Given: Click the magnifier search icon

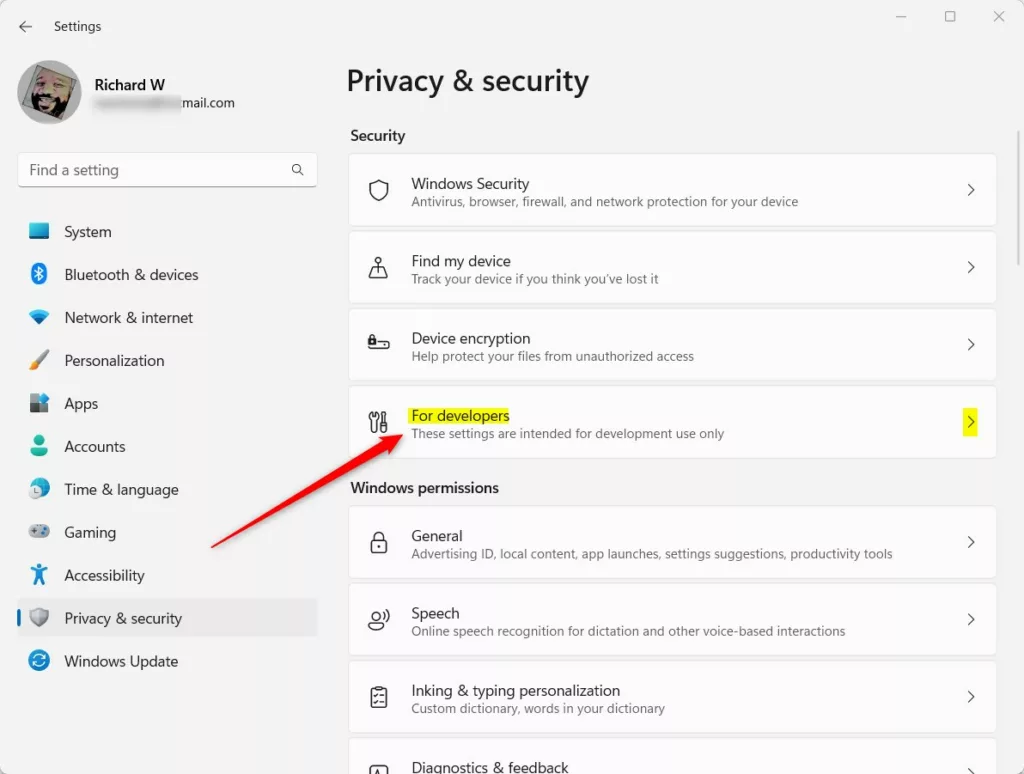Looking at the screenshot, I should (x=297, y=170).
